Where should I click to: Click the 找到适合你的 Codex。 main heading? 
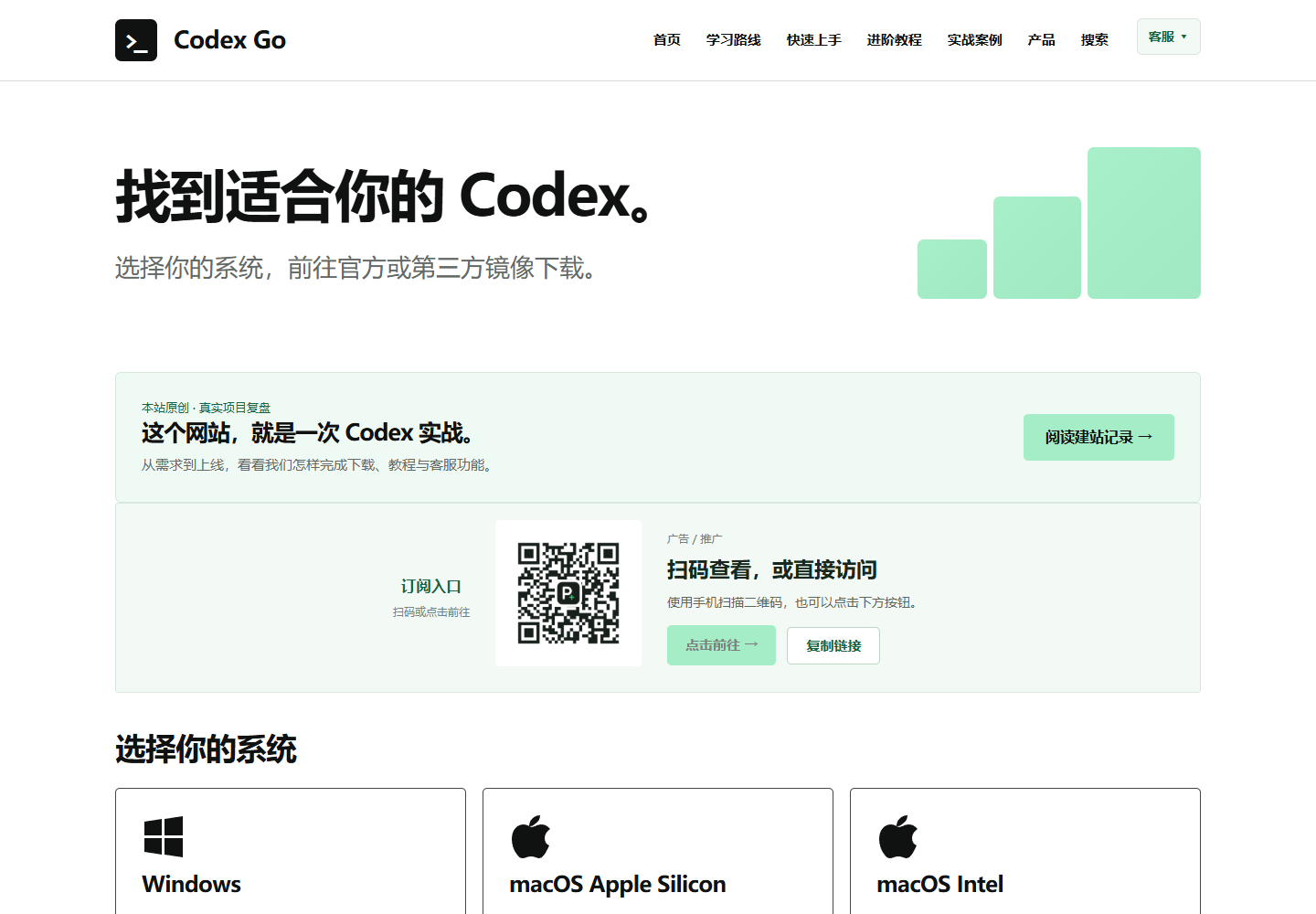click(x=383, y=197)
